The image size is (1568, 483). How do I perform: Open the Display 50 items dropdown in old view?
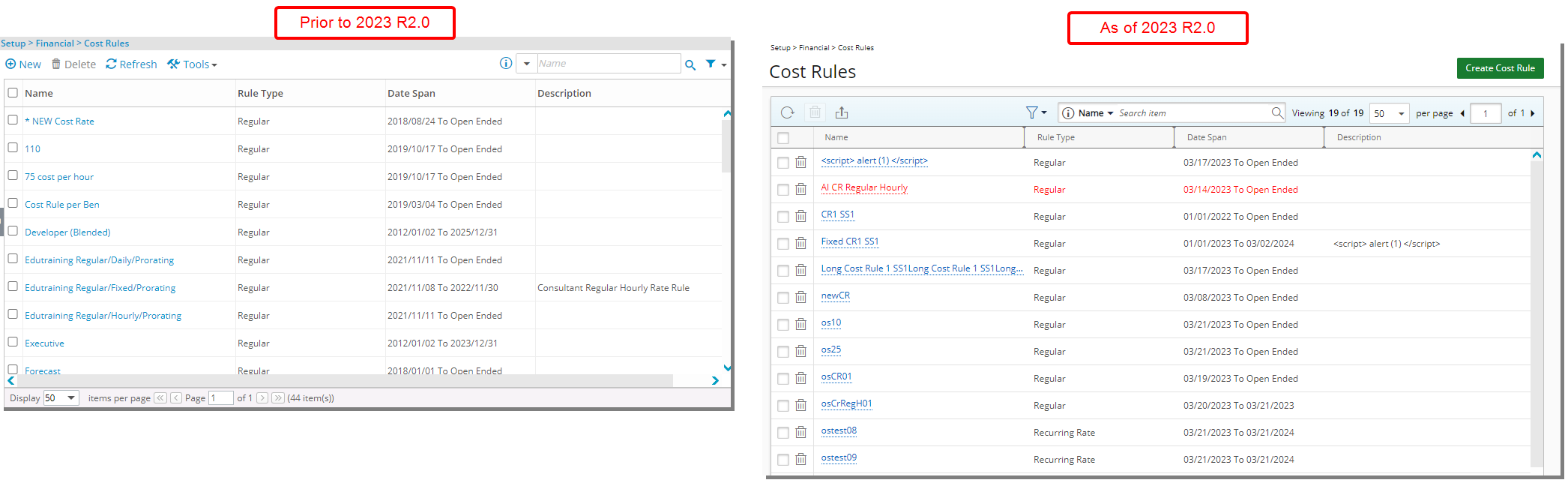[x=61, y=397]
